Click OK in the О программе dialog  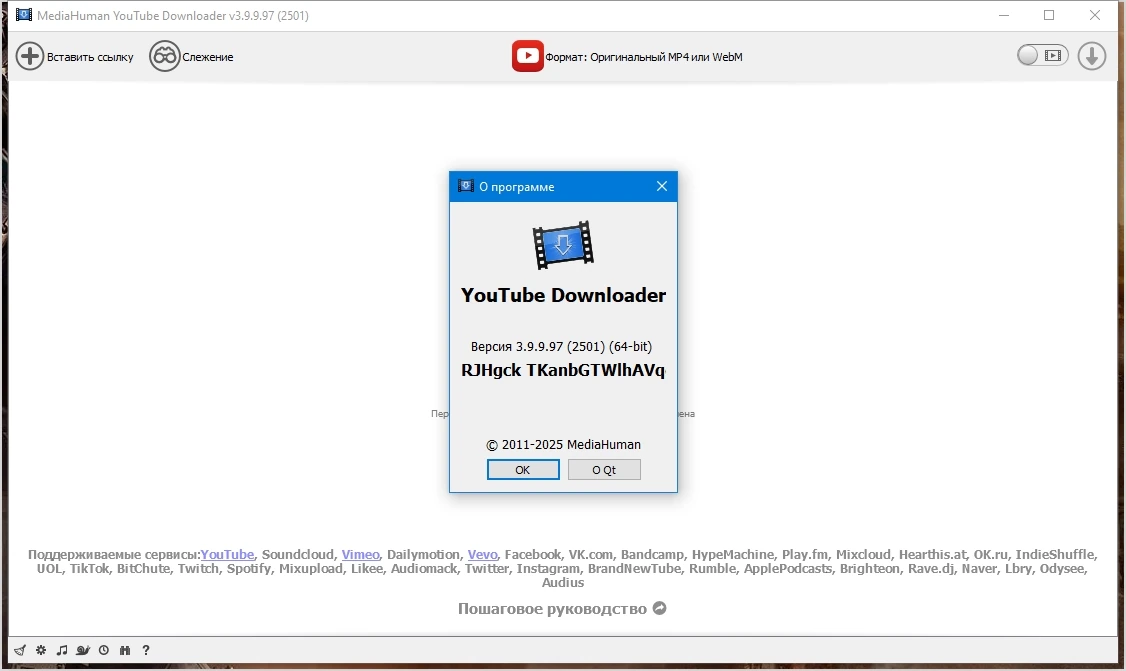point(523,470)
